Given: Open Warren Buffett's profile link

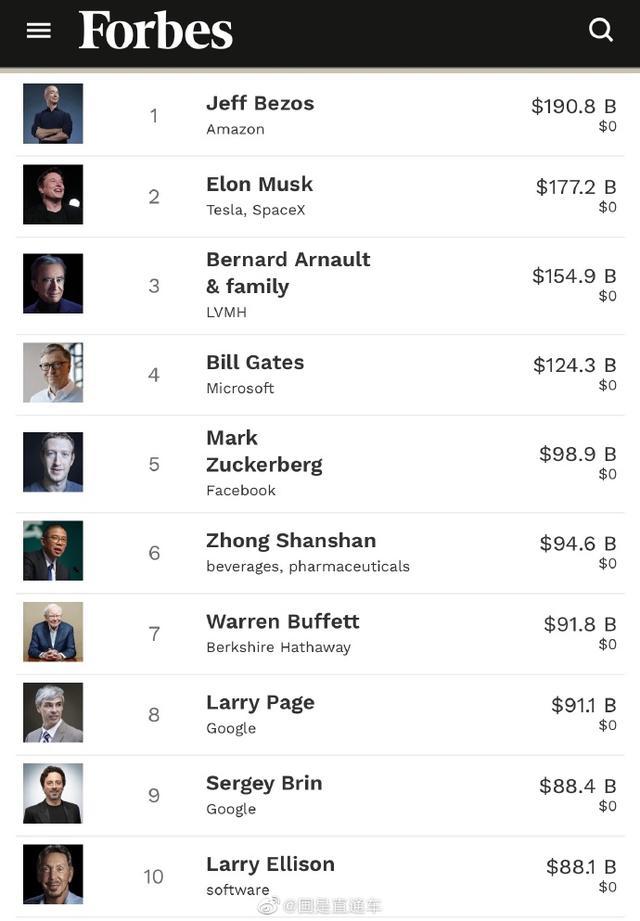Looking at the screenshot, I should (282, 621).
